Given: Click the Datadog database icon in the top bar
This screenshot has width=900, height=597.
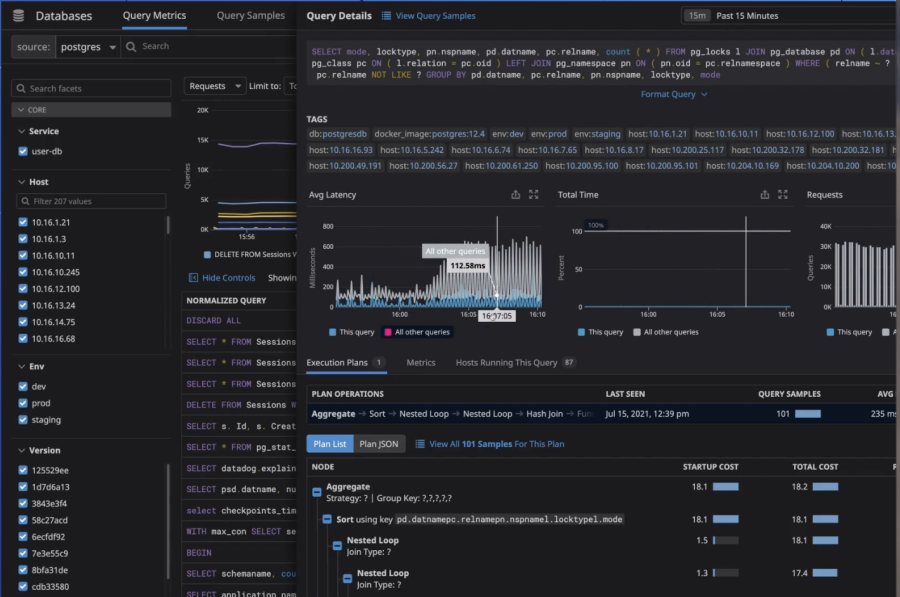Looking at the screenshot, I should point(18,15).
